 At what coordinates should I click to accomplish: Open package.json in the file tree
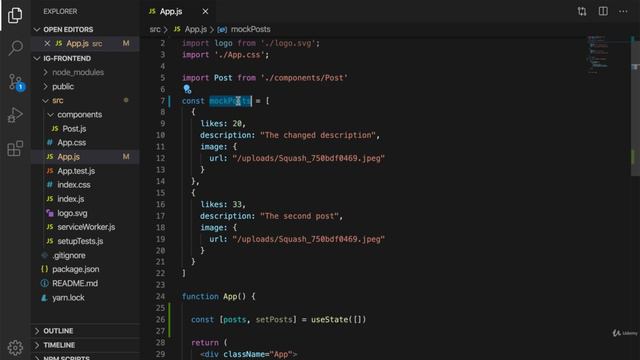(x=85, y=269)
